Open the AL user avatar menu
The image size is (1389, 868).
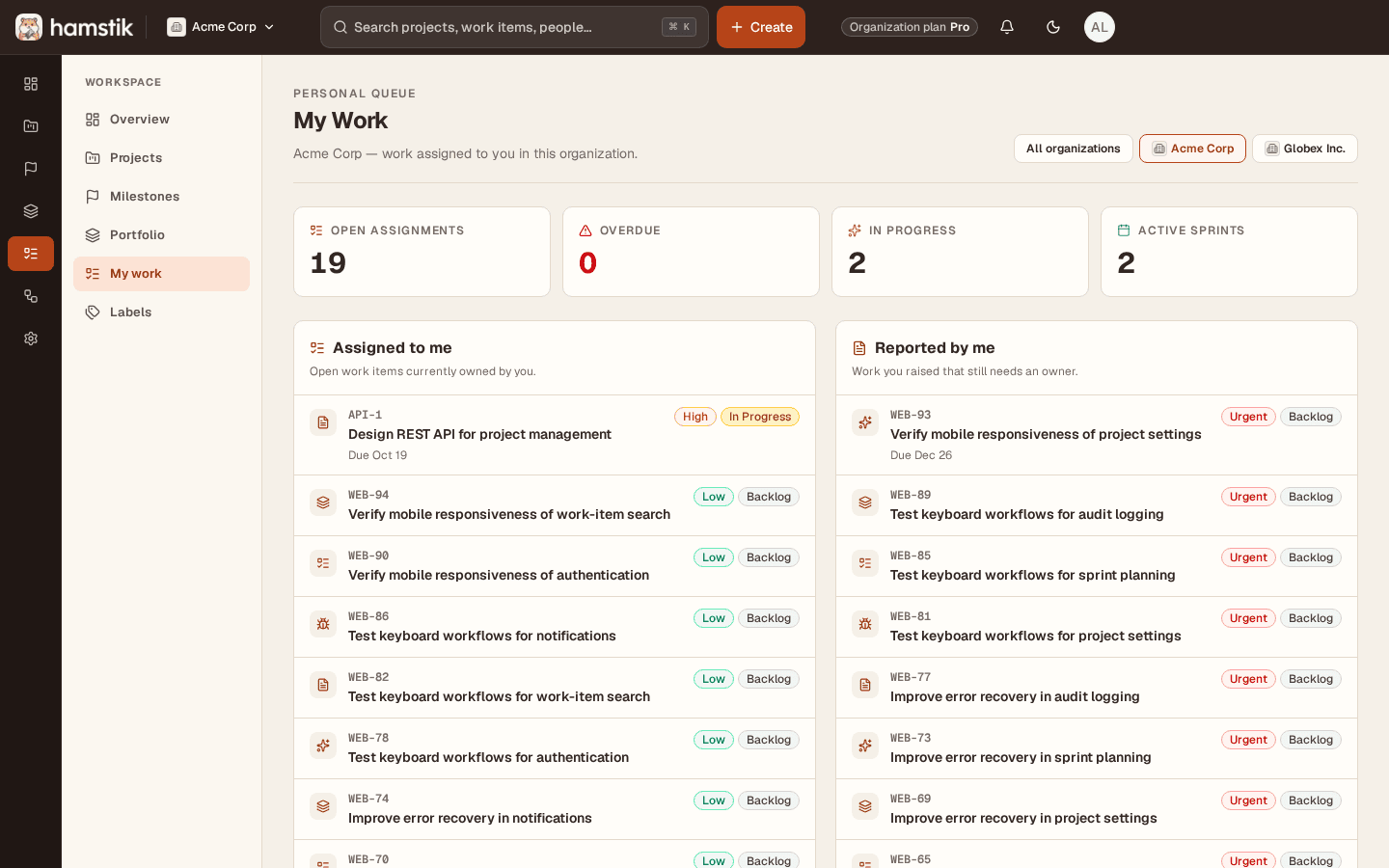pyautogui.click(x=1100, y=27)
